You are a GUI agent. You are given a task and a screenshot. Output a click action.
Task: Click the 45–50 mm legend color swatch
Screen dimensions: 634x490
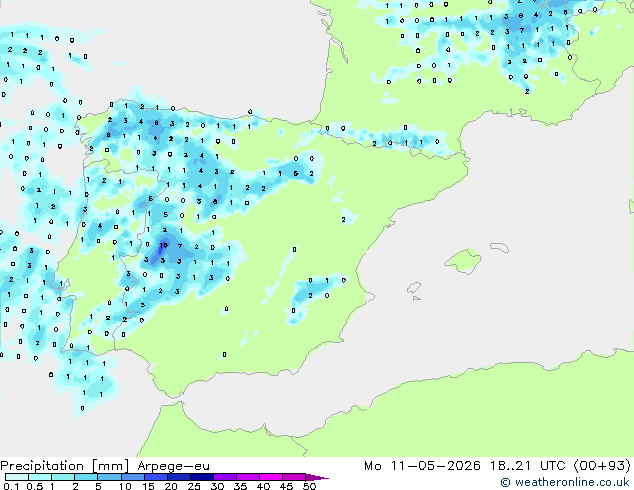point(294,477)
